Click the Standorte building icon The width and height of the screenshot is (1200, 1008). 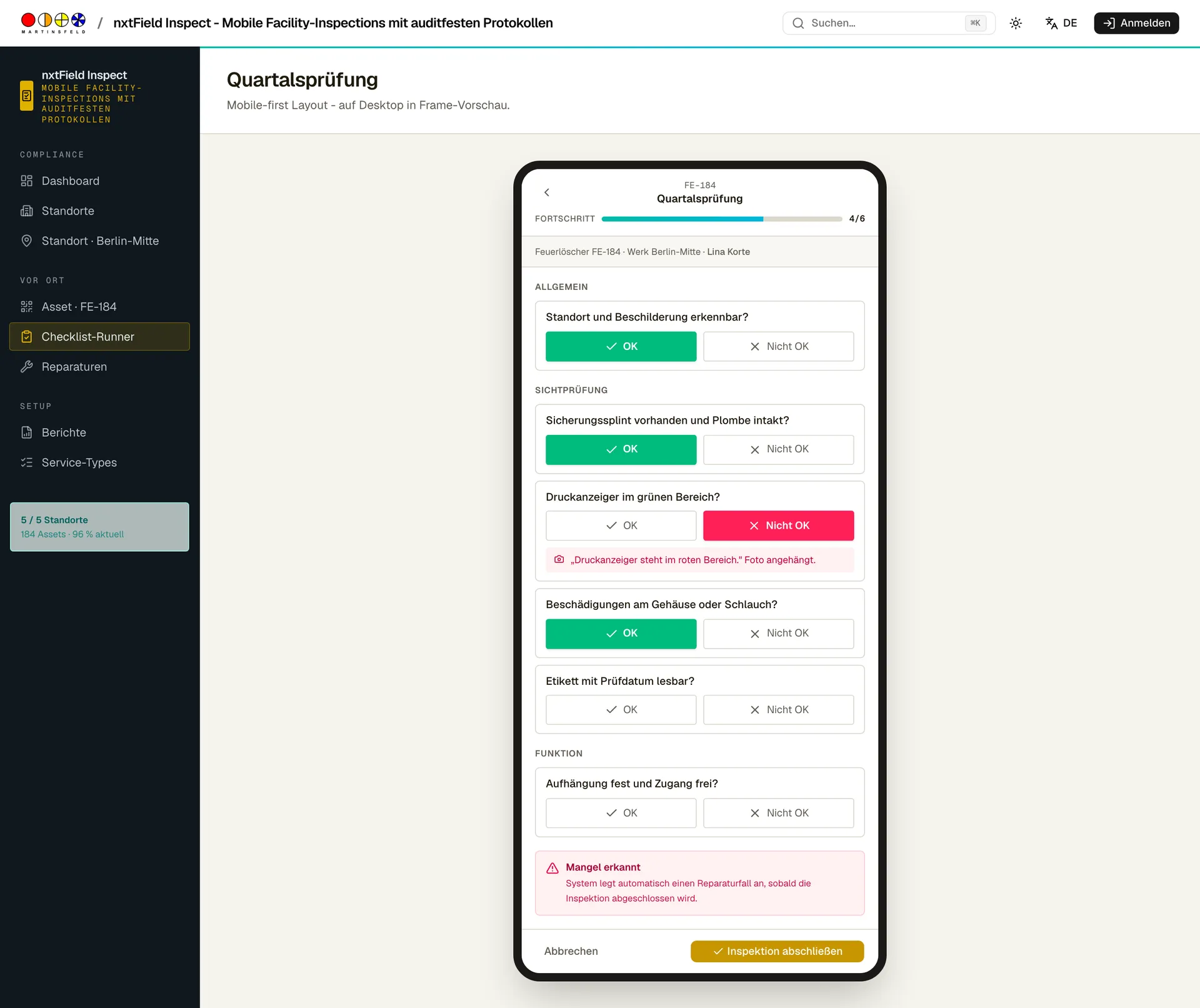[26, 211]
